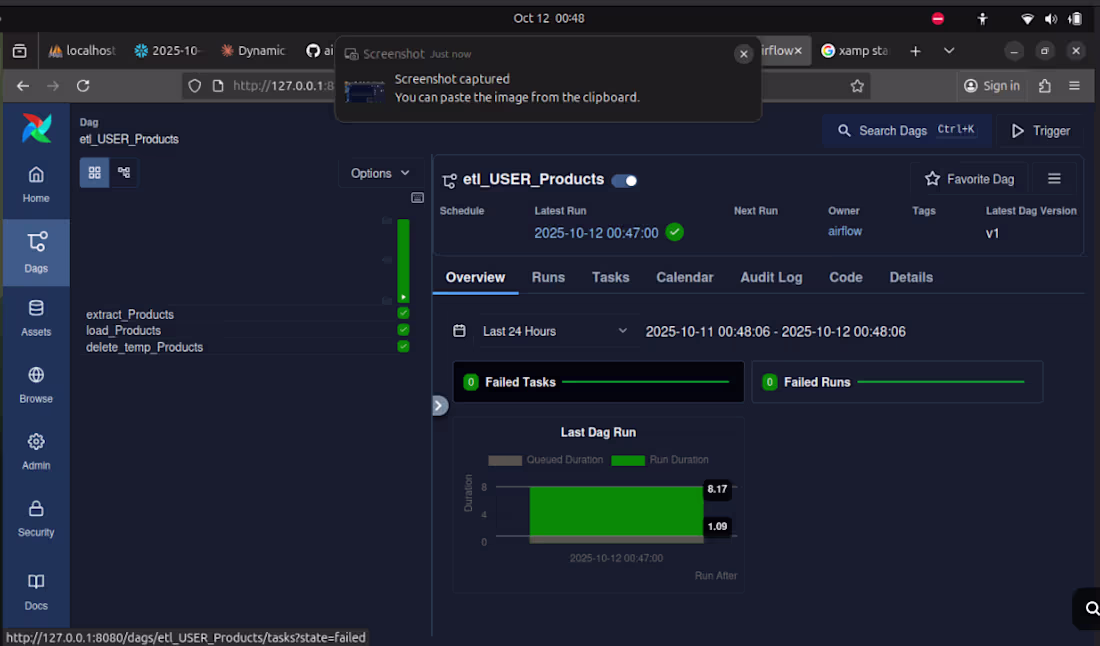
Task: Open the Admin section from sidebar
Action: pyautogui.click(x=36, y=452)
